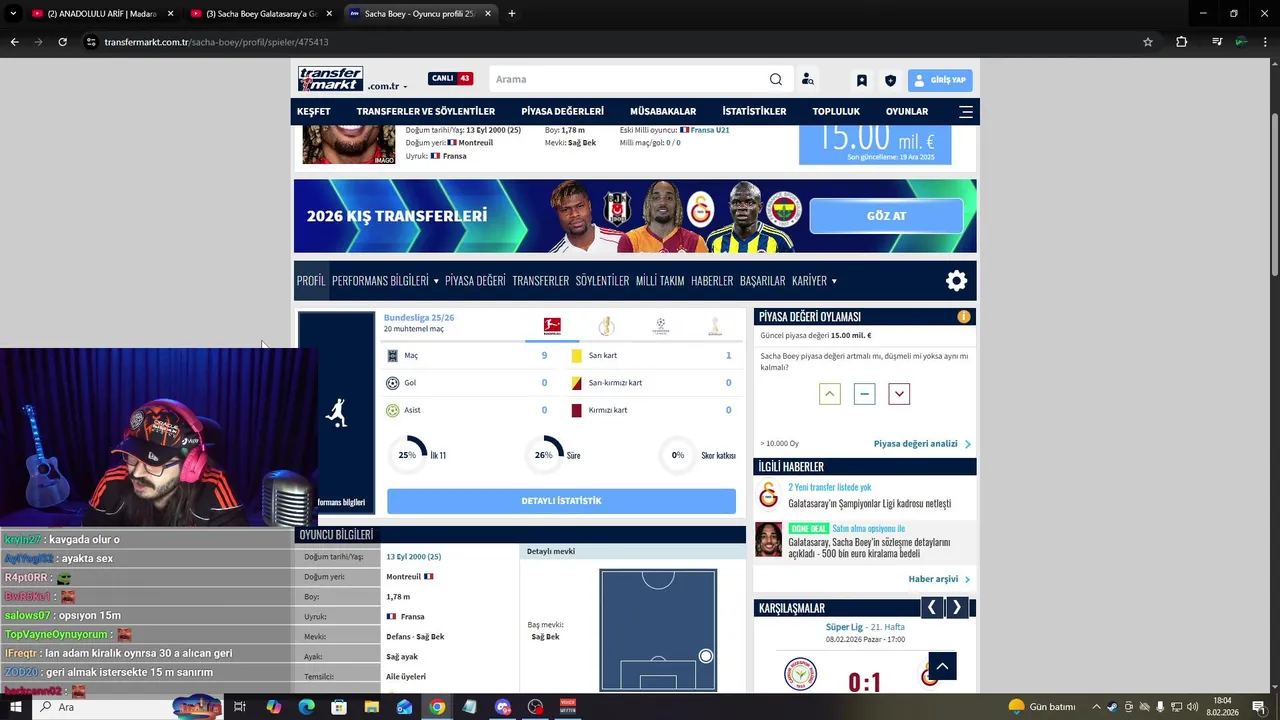Screen dimensions: 1280x720
Task: Open Piyasa değeri analizi link
Action: point(922,444)
